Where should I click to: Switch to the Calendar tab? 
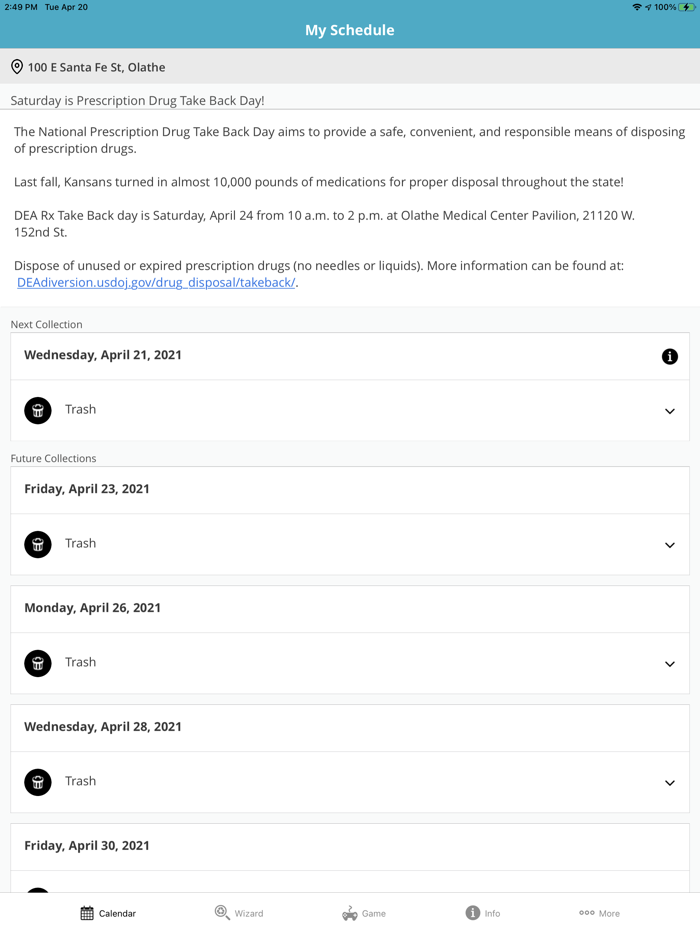pos(108,913)
